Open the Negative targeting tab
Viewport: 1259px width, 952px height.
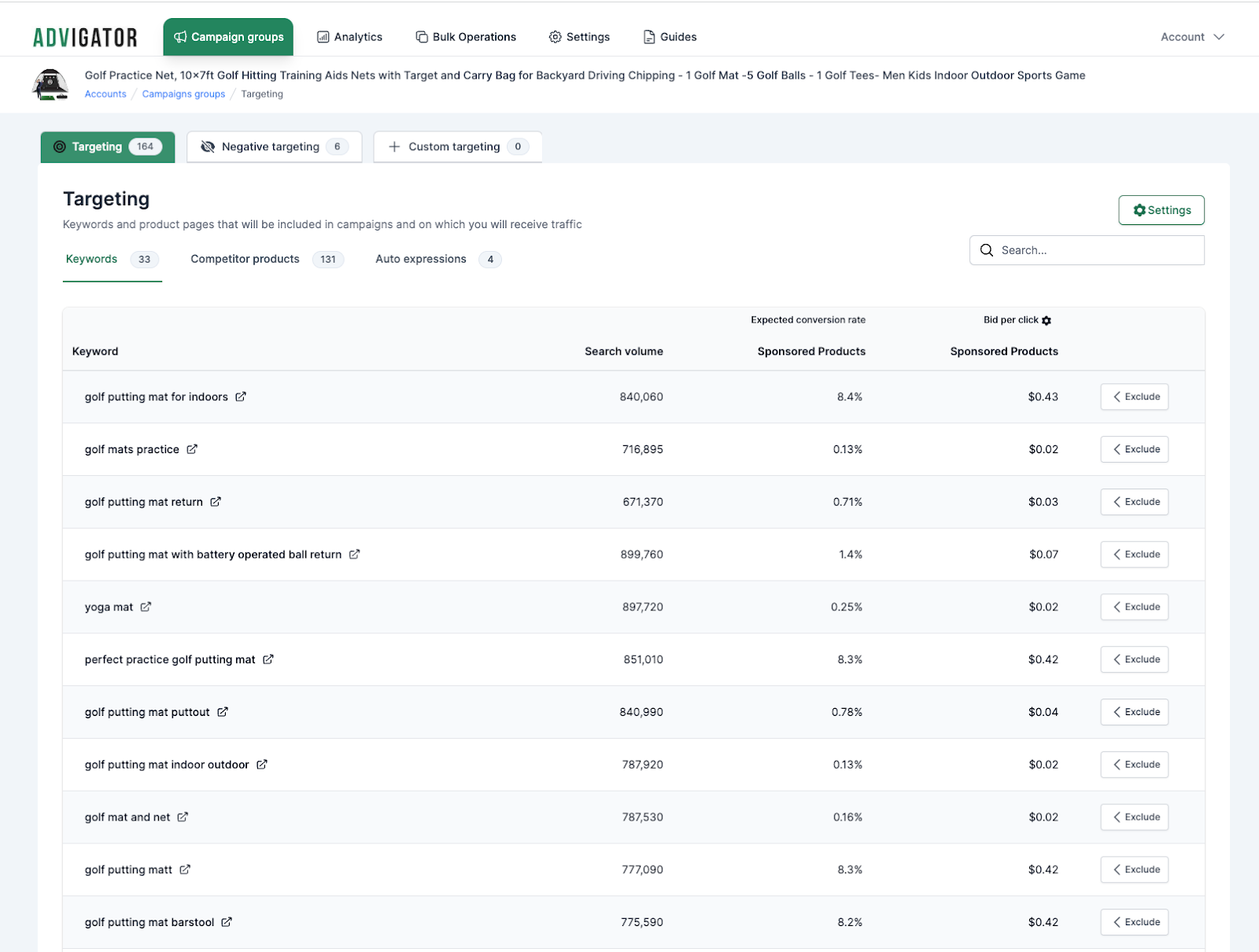pyautogui.click(x=275, y=146)
